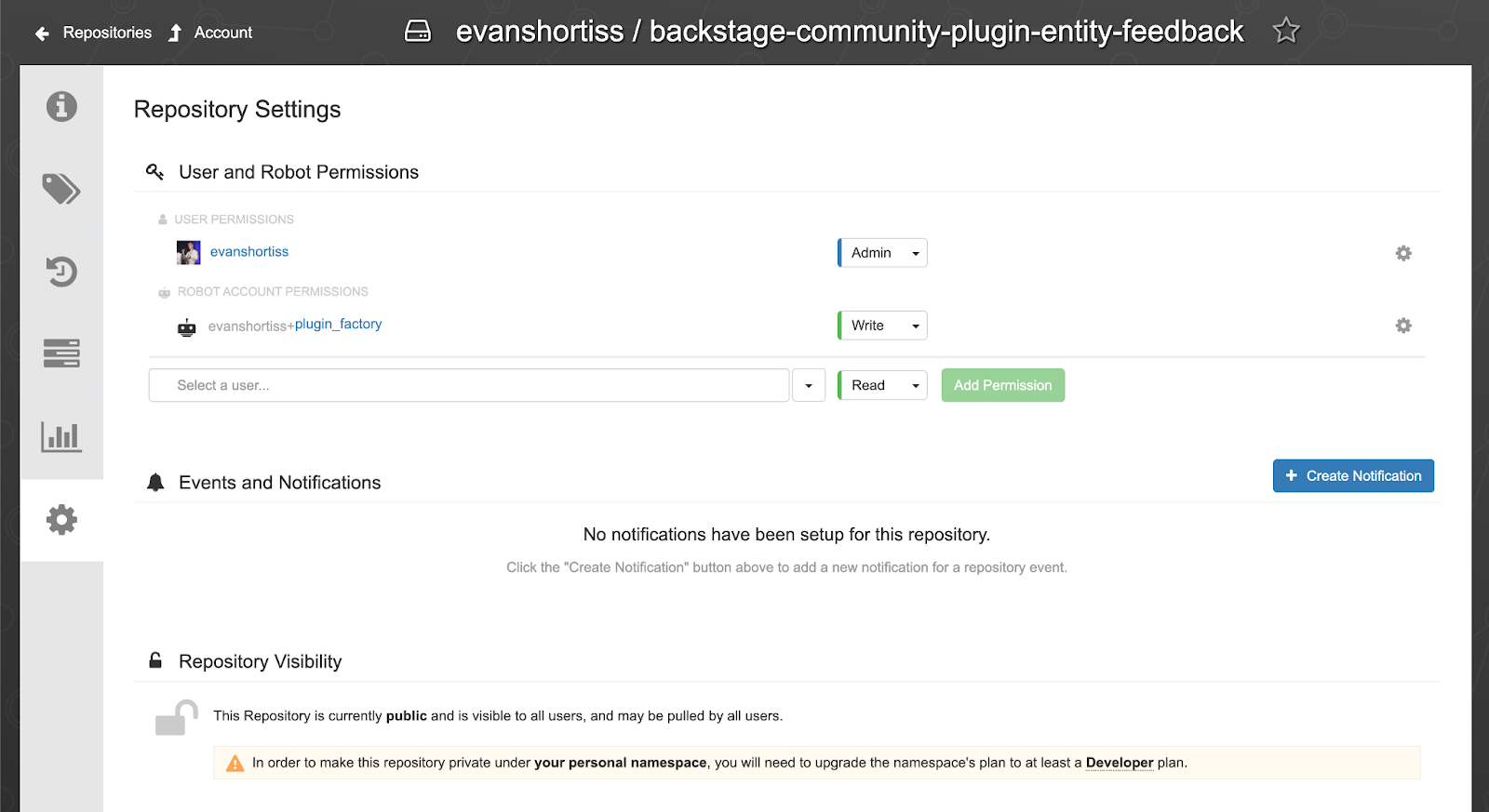
Task: Open the plugin_factory robot account link
Action: click(338, 324)
